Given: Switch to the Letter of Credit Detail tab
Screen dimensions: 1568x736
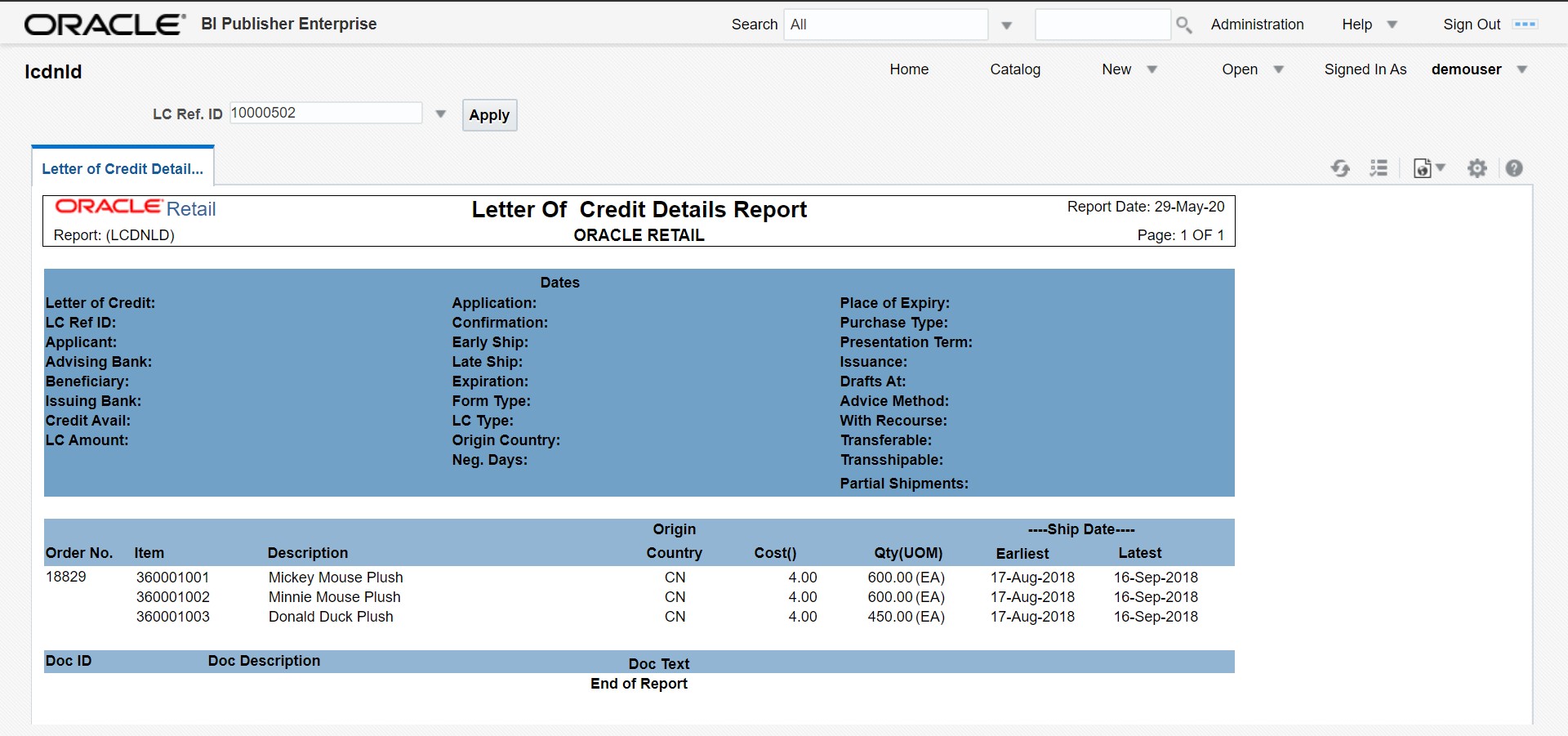Looking at the screenshot, I should coord(122,168).
